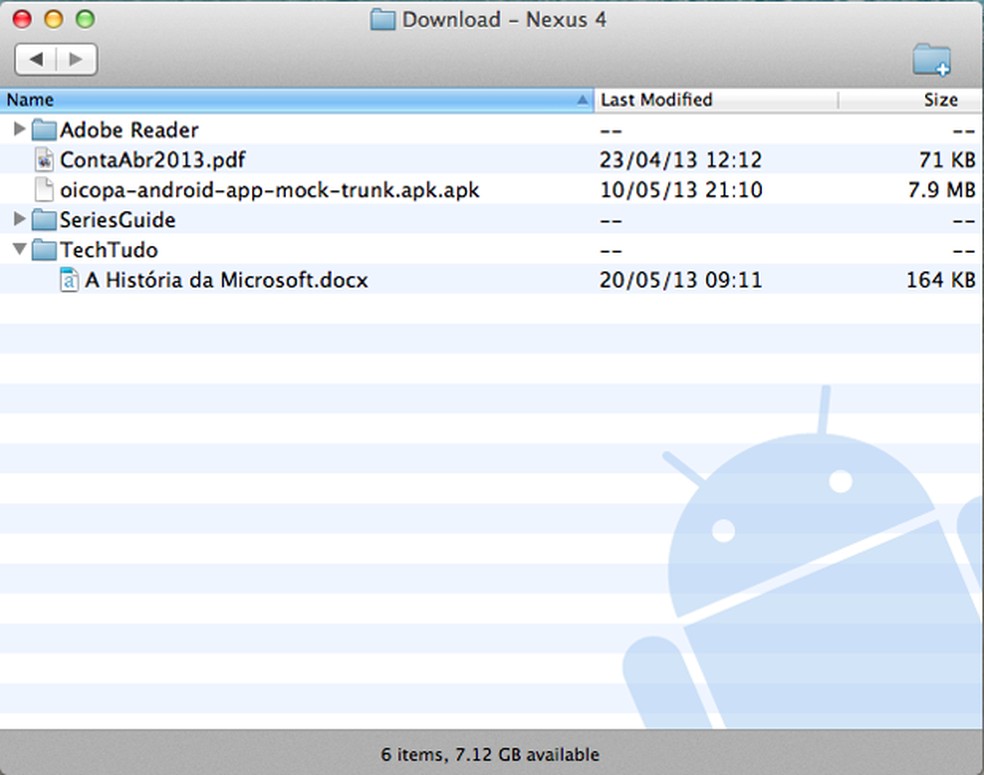Sort by Last Modified column header
984x775 pixels.
[x=716, y=100]
